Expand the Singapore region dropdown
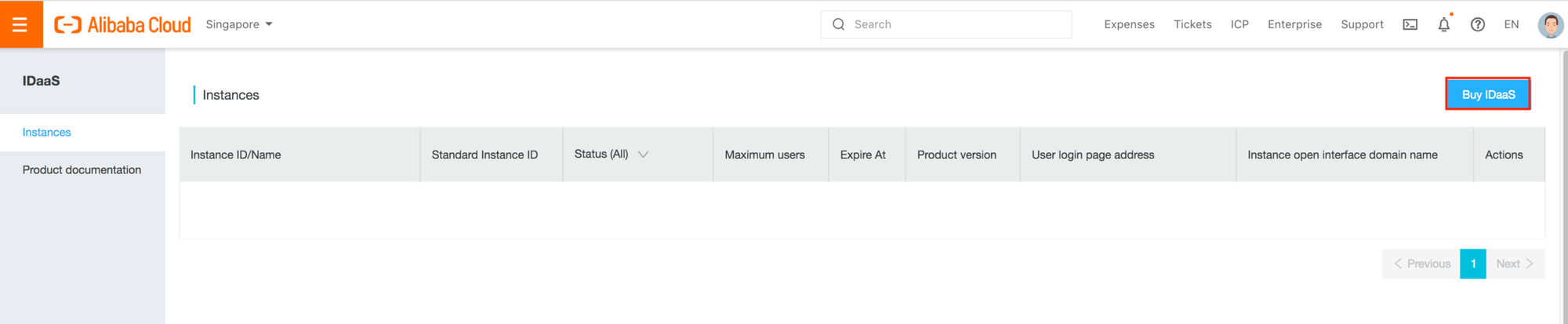This screenshot has width=1568, height=324. tap(239, 24)
